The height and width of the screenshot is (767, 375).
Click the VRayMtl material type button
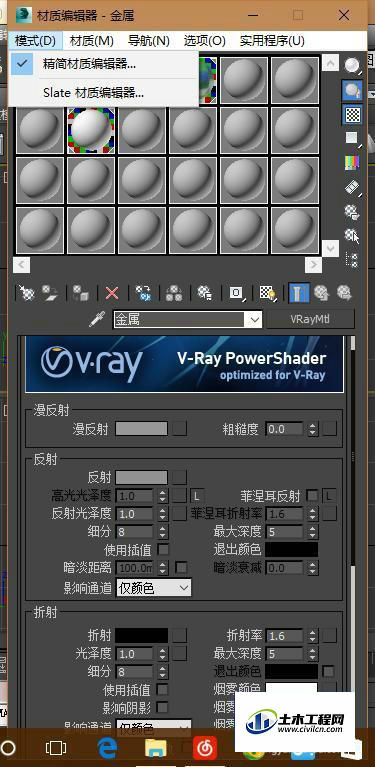coord(310,319)
